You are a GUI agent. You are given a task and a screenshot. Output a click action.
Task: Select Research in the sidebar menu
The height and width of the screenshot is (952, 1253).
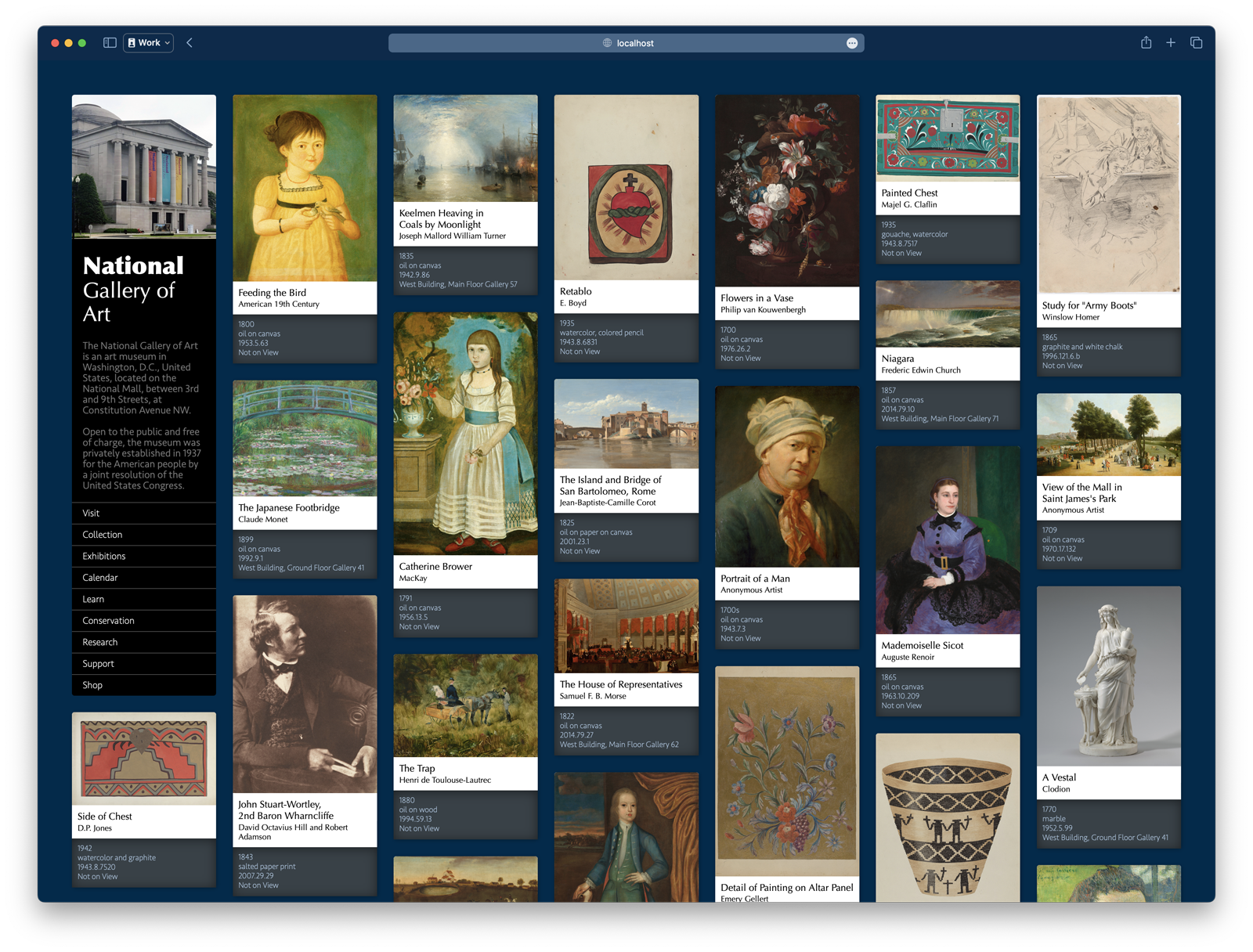point(144,643)
